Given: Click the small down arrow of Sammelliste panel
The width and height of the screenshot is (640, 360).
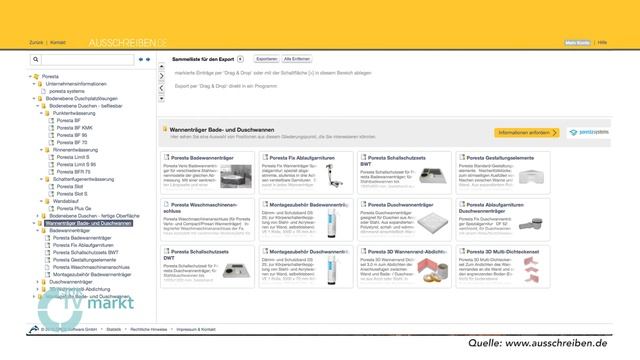Looking at the screenshot, I should pyautogui.click(x=162, y=98).
